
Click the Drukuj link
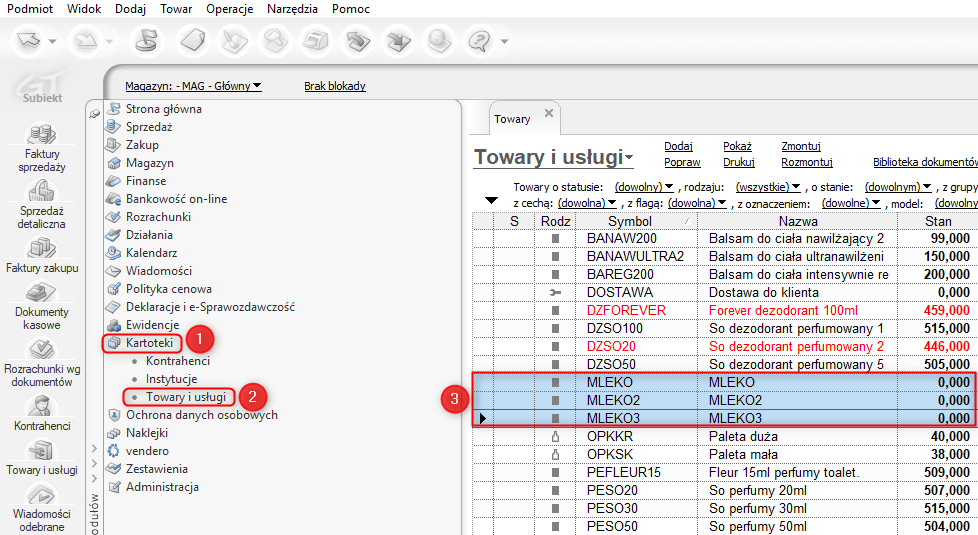click(x=739, y=162)
